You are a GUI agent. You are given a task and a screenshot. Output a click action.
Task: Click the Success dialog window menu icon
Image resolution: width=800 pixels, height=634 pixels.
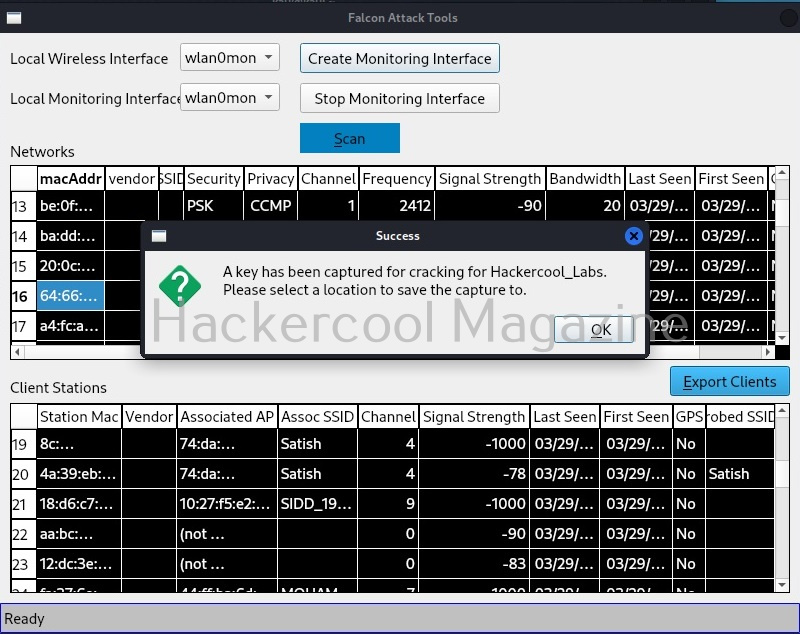[159, 236]
